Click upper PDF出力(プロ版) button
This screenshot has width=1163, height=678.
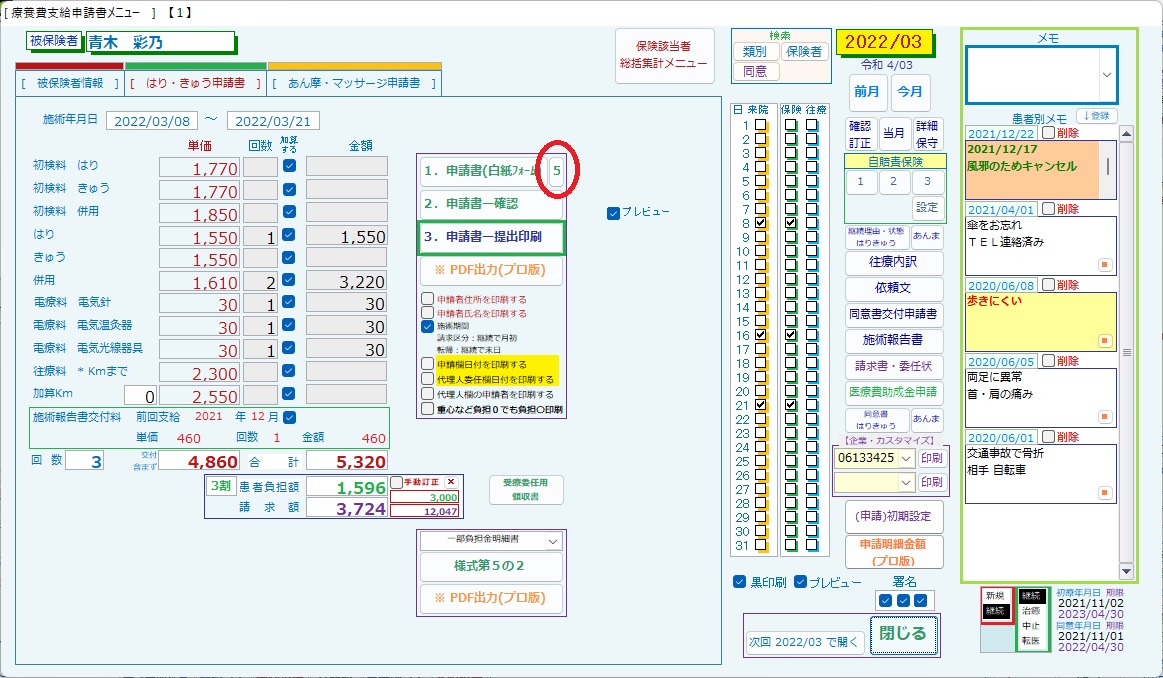tap(491, 270)
